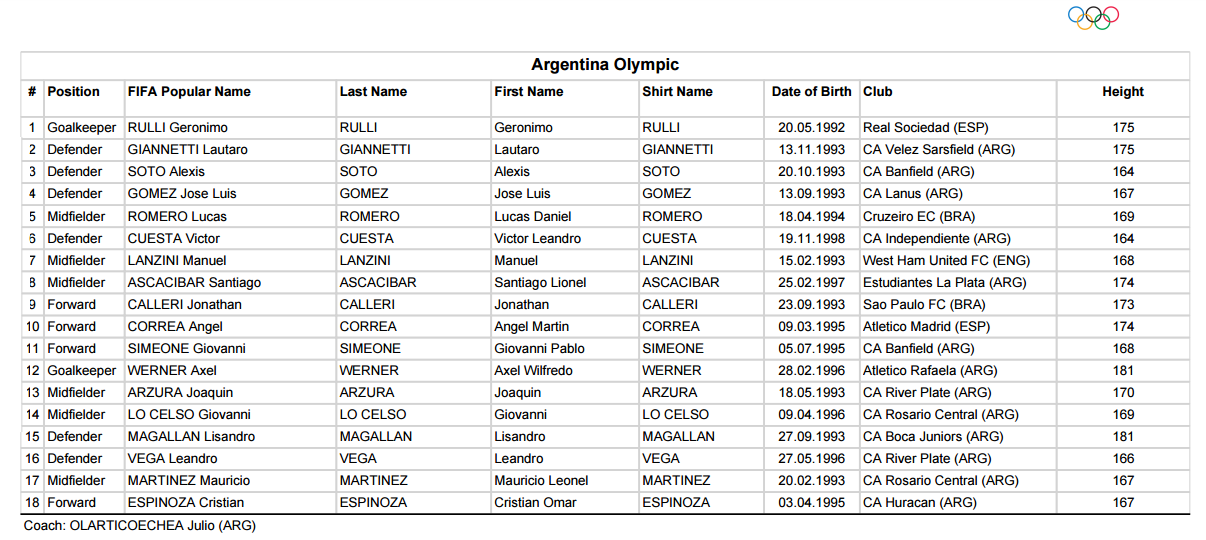Screen dimensions: 1206x540
Task: Select first name Giovanni Pablo
Action: [540, 348]
